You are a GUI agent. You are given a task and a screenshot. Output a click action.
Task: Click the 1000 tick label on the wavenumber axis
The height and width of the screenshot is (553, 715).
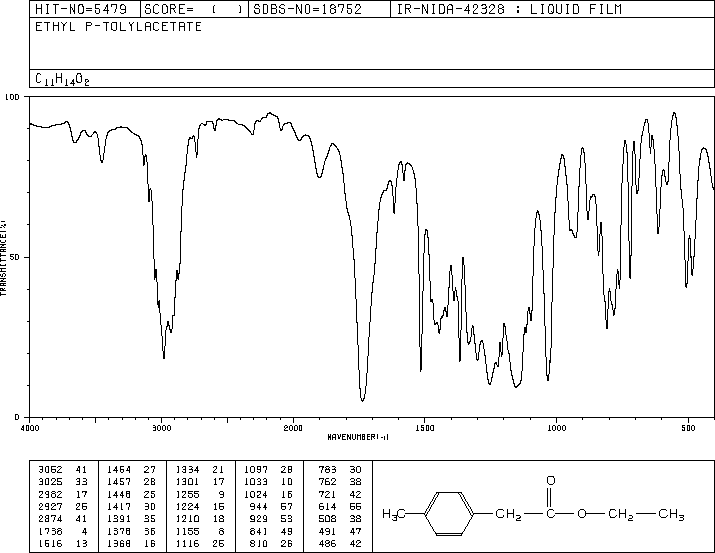(556, 428)
